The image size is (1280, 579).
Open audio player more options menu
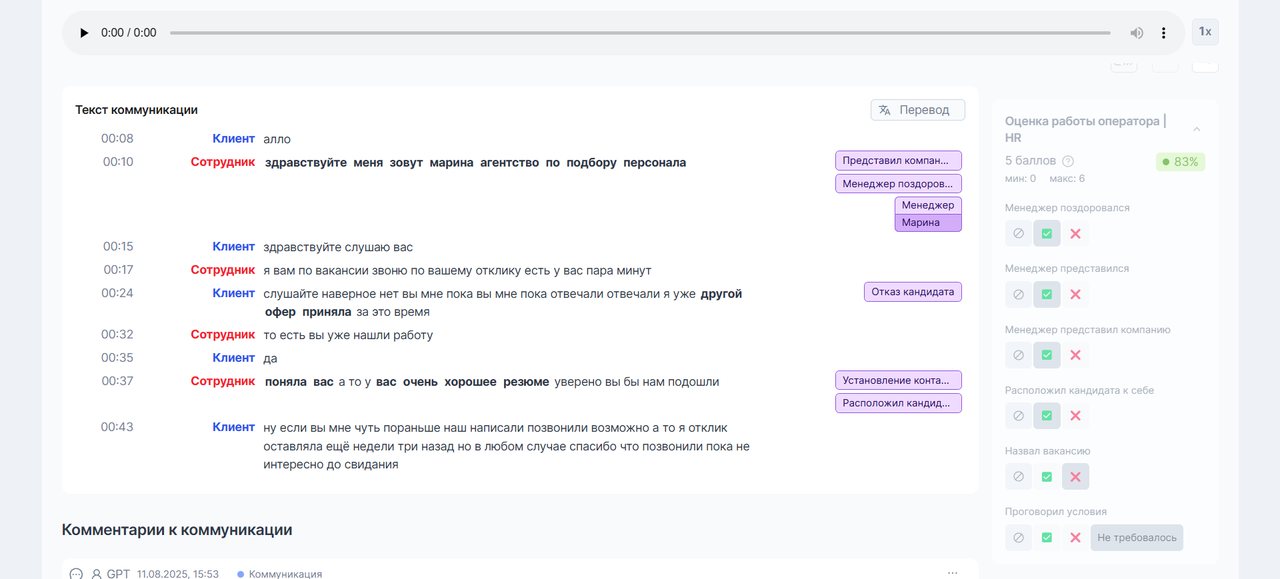pos(1163,33)
